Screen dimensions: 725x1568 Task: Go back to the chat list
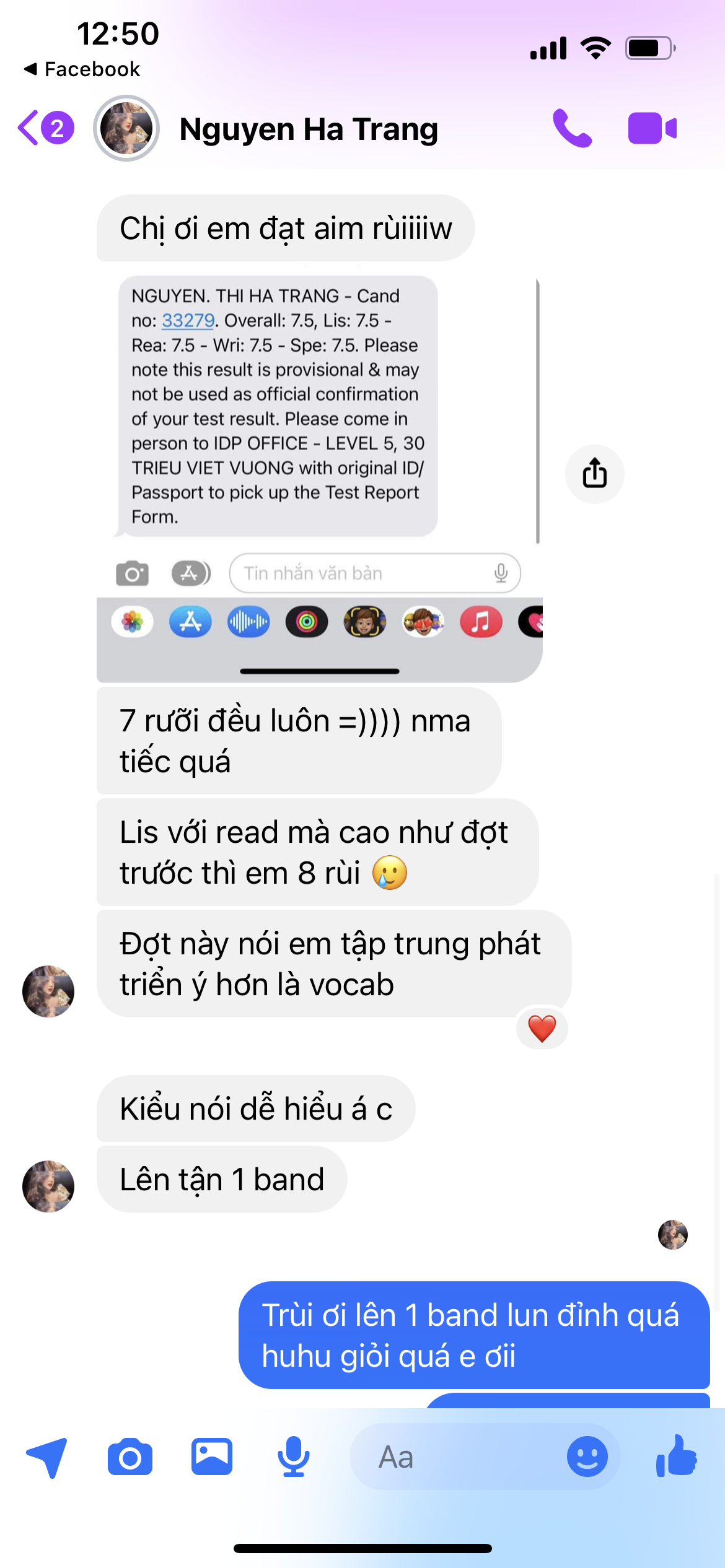pos(46,128)
